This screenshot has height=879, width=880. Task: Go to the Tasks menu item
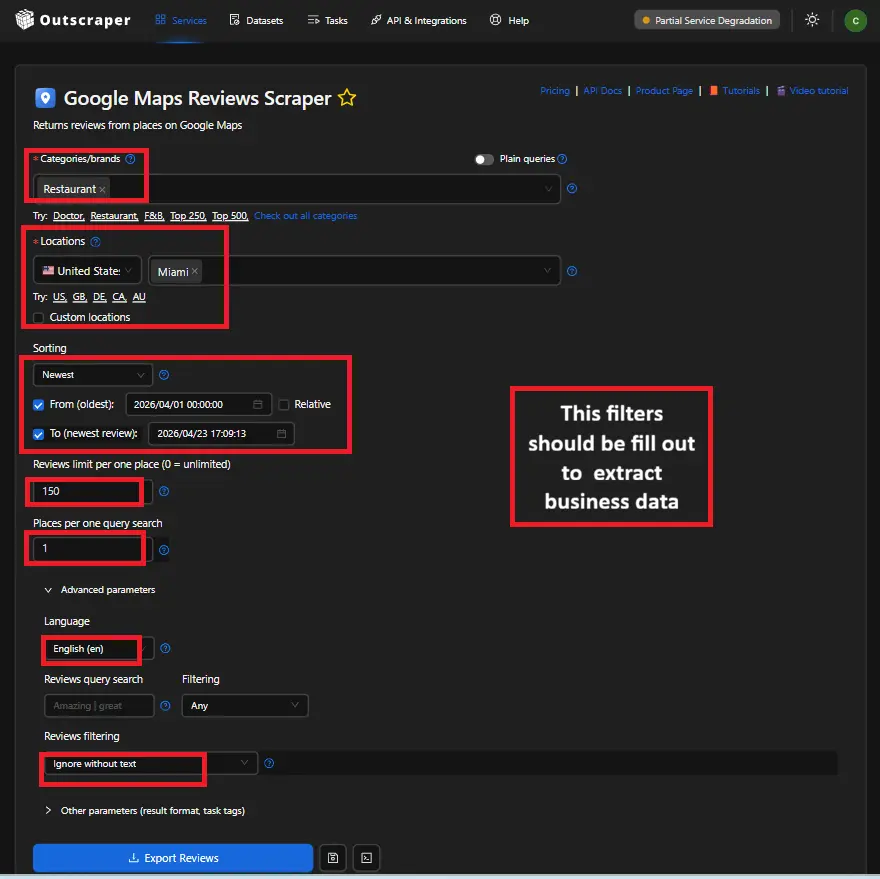click(327, 20)
